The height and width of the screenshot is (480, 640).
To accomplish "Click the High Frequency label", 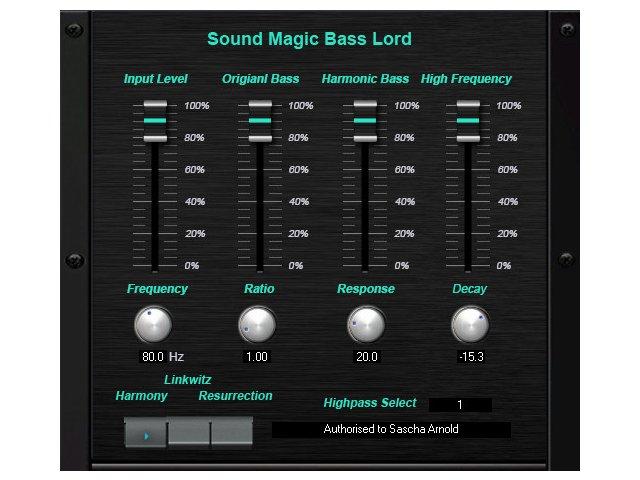I will [x=466, y=79].
